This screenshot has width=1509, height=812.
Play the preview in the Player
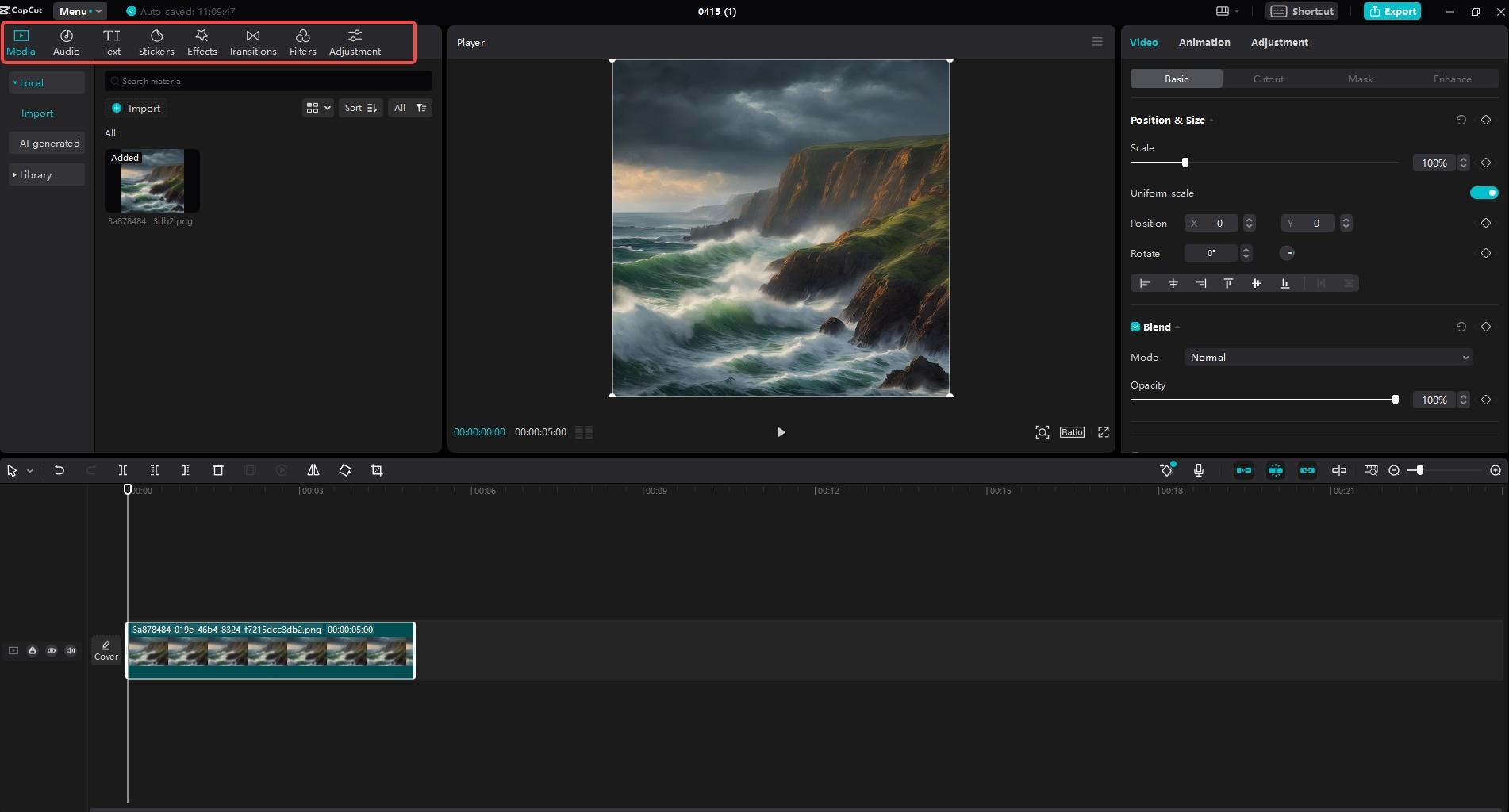coord(781,432)
